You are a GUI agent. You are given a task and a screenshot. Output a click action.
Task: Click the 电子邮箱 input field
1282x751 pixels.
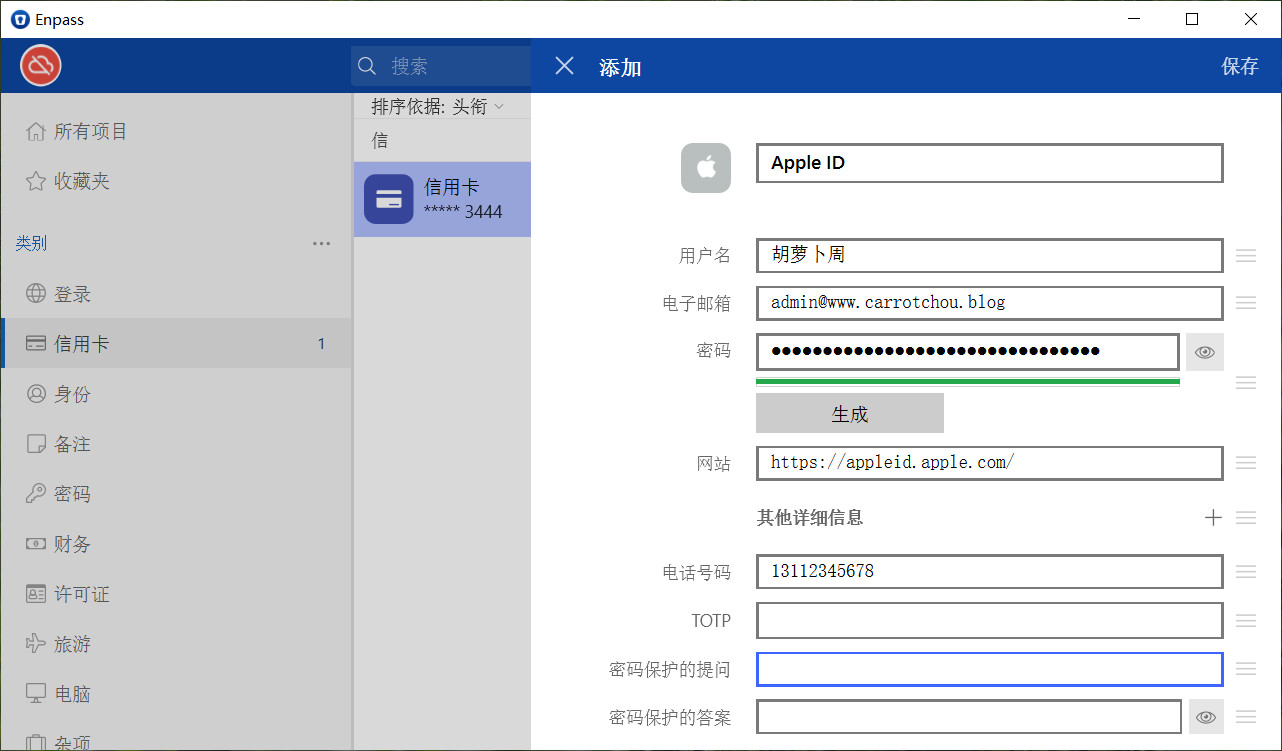990,302
